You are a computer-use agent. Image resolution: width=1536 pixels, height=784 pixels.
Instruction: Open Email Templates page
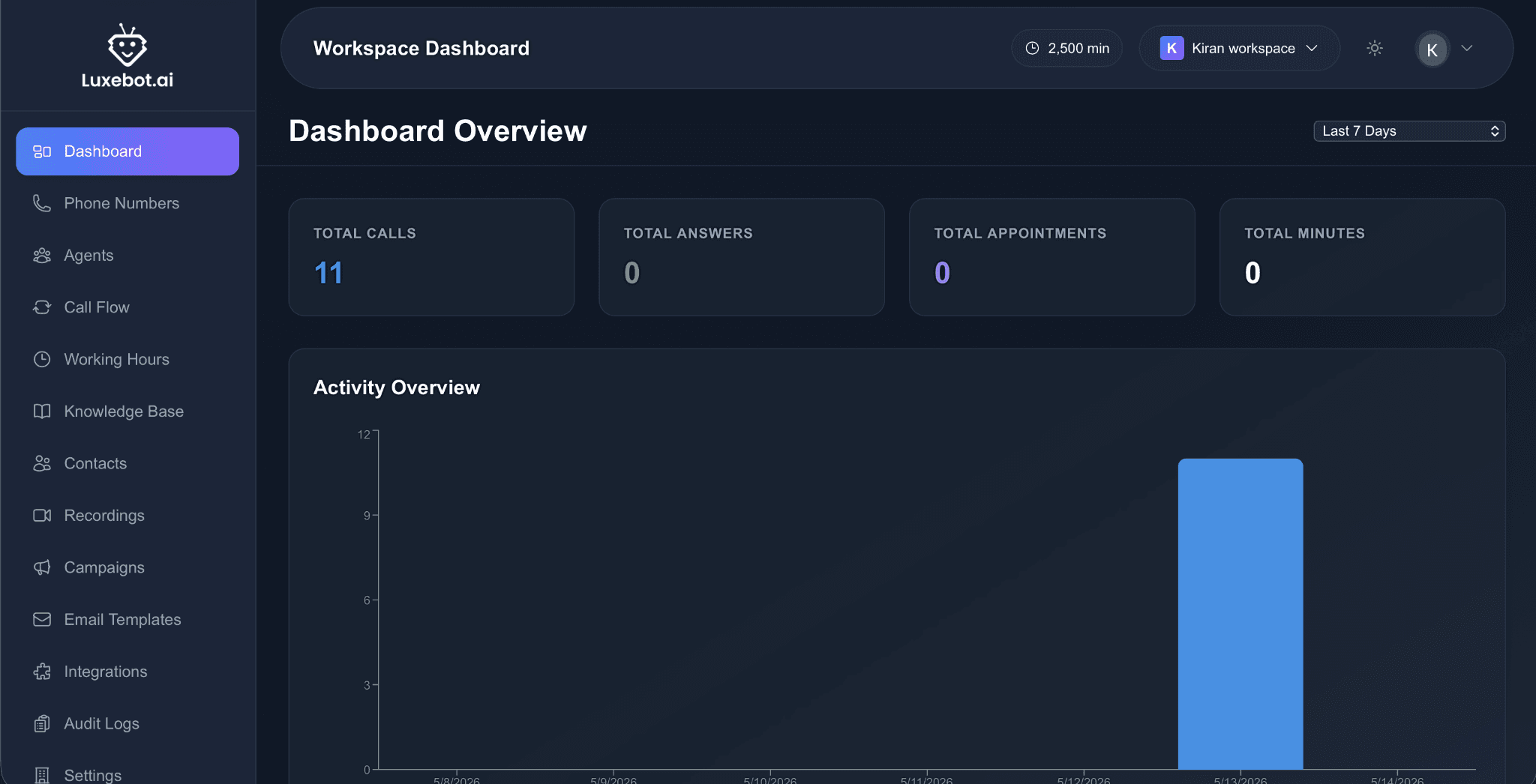coord(127,620)
